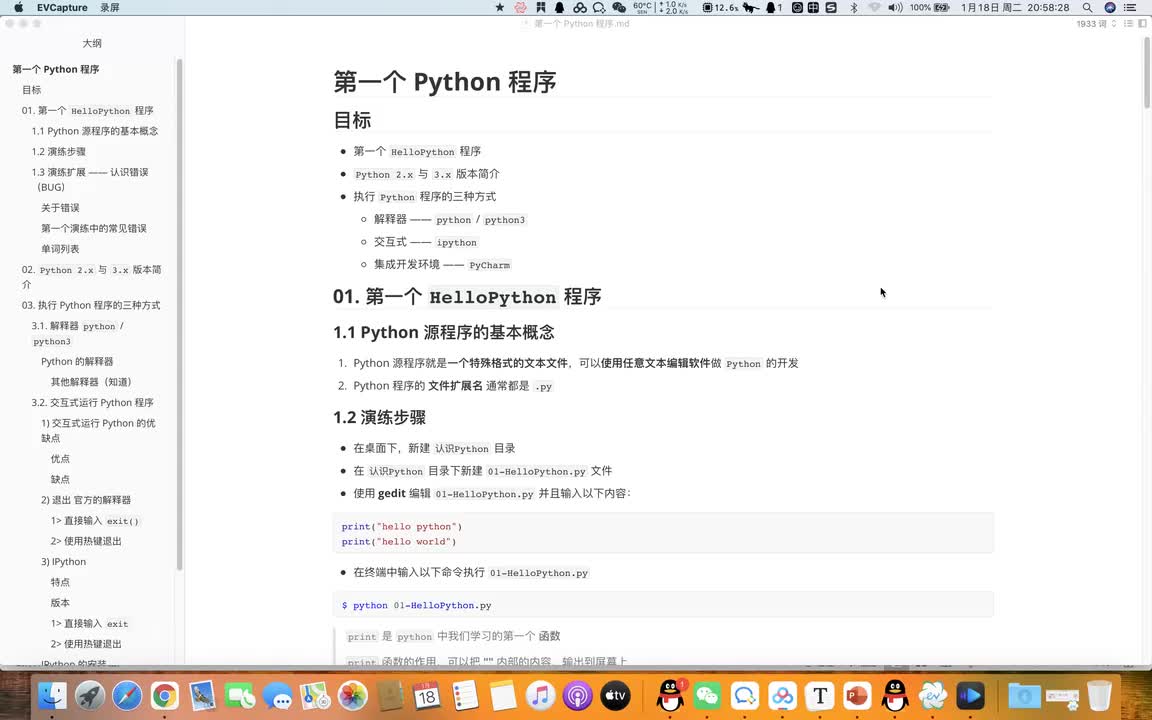Click battery 100% status in menu bar
1152x720 pixels.
point(929,7)
